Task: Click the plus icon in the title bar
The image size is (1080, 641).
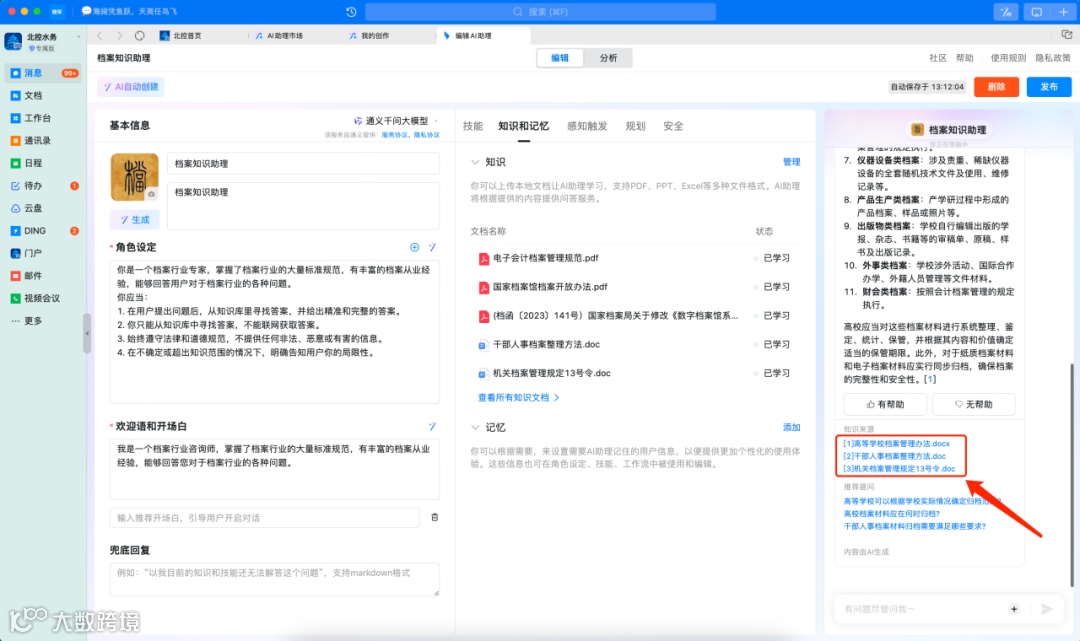Action: pos(1063,12)
